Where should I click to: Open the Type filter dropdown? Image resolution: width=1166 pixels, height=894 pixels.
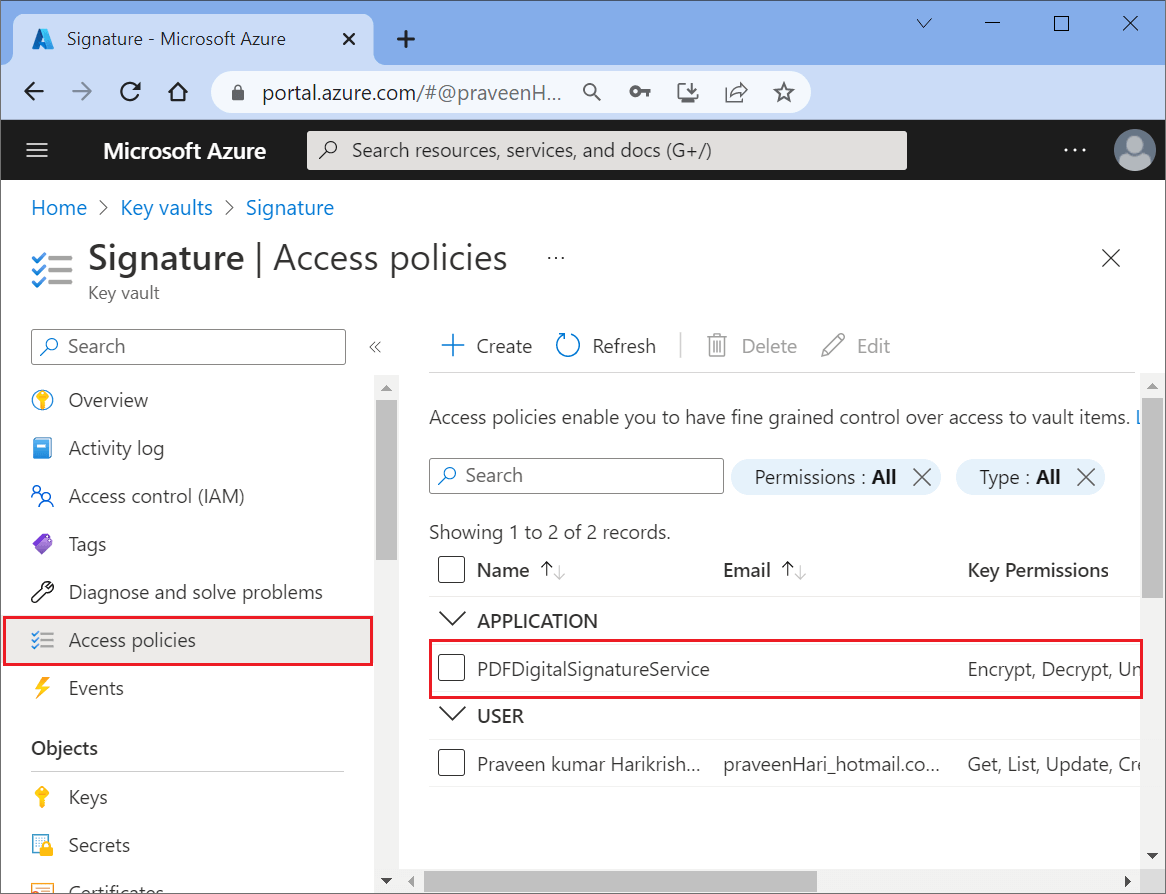[x=1020, y=477]
